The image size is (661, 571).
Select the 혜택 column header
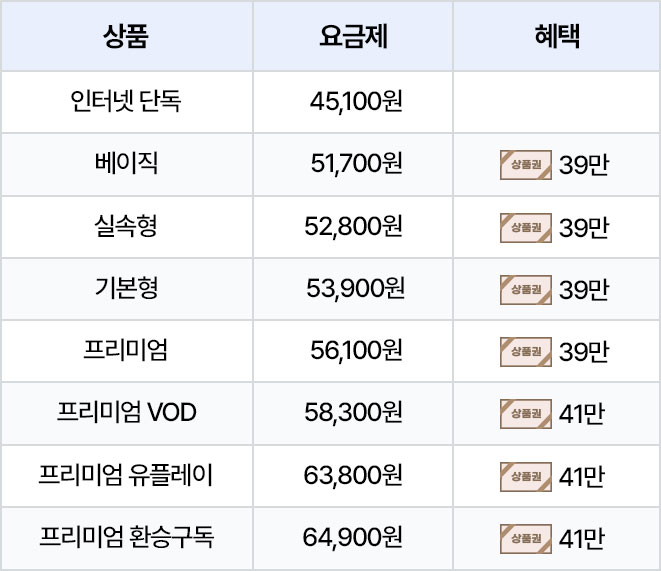pos(557,36)
